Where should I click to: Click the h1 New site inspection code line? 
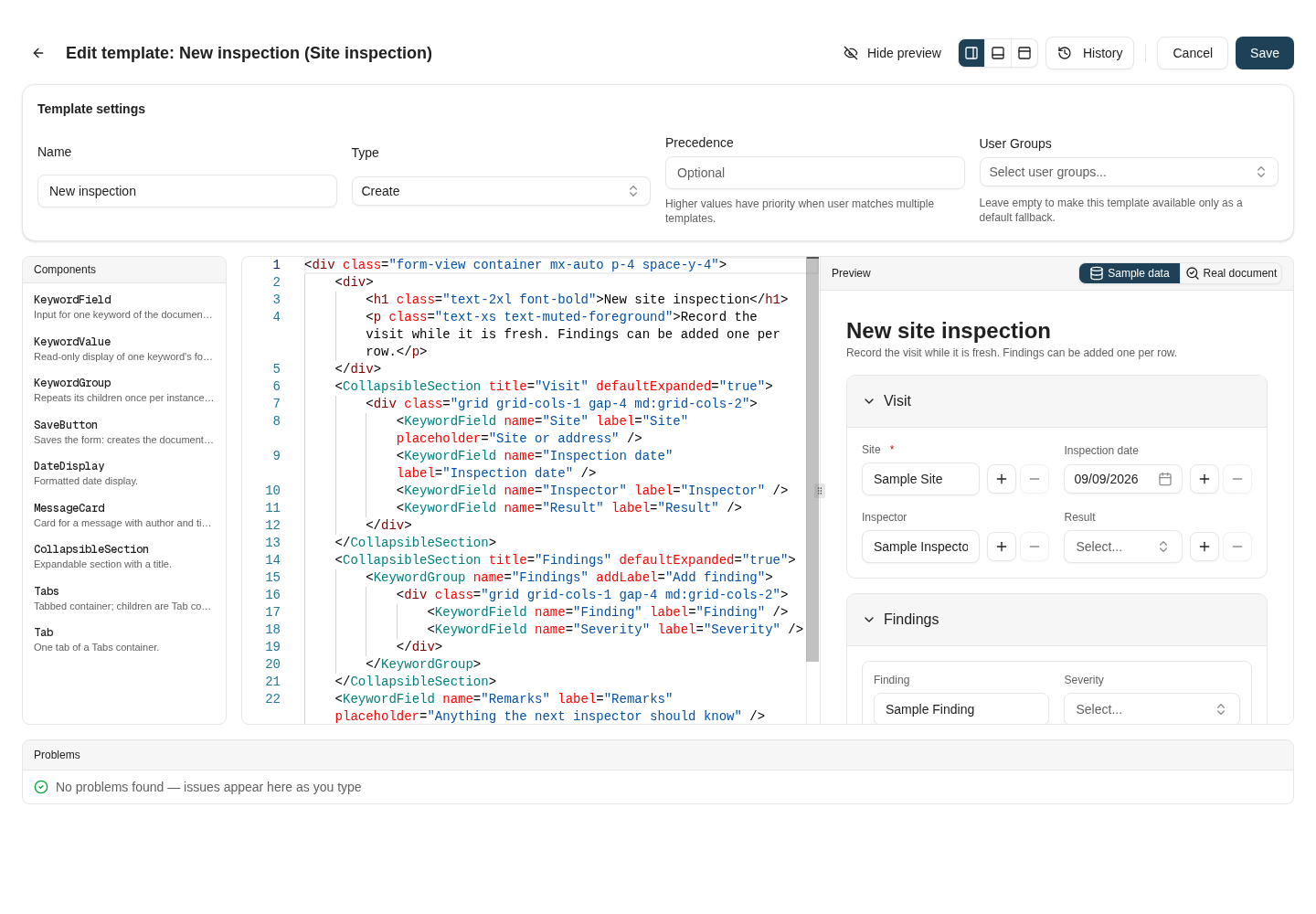577,300
